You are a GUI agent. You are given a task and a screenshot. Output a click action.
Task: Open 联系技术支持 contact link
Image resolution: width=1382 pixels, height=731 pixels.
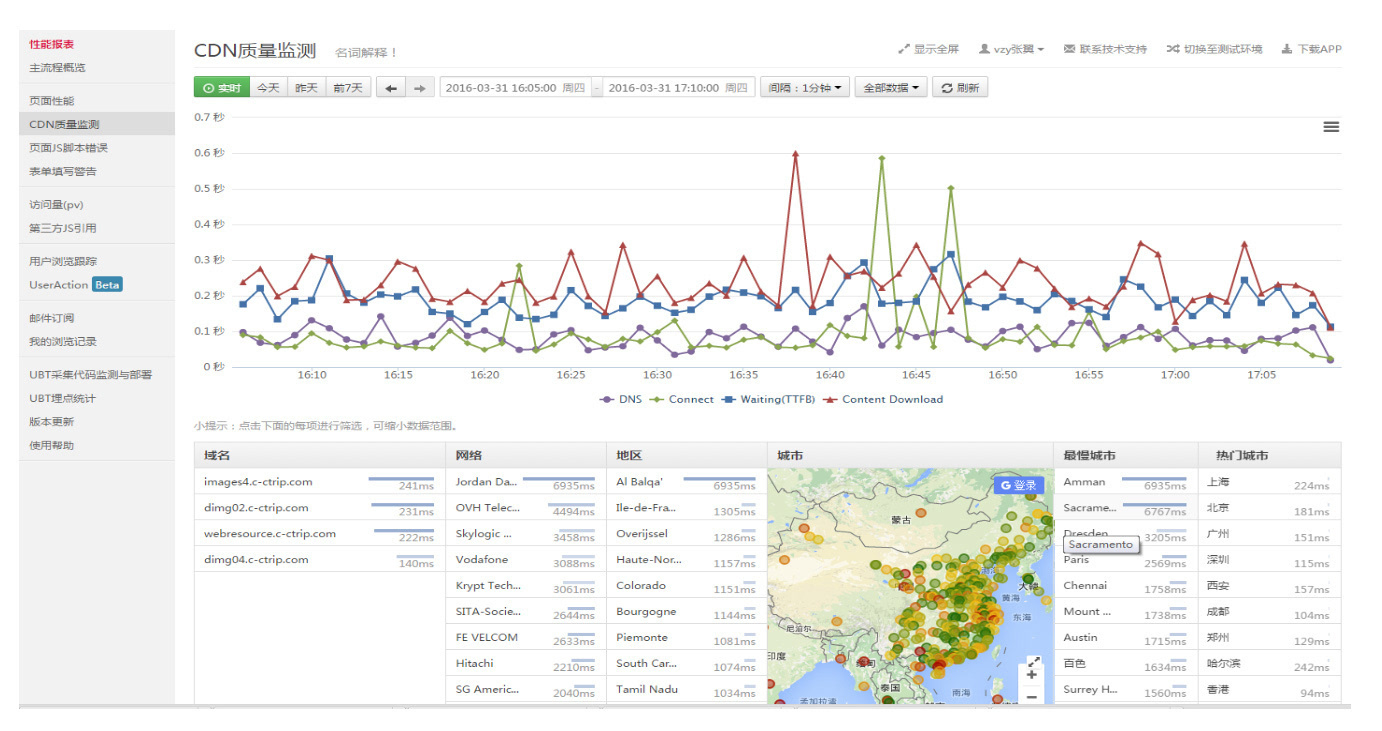tap(1105, 49)
